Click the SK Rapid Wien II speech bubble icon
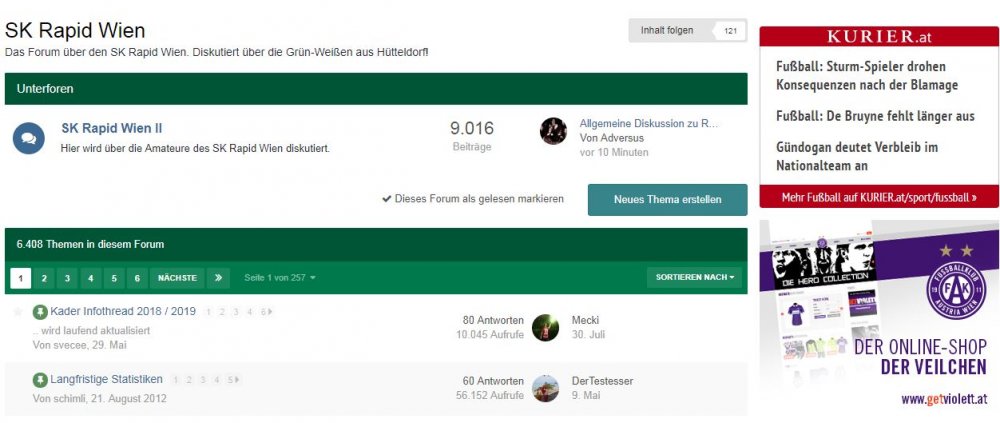Screen dimensions: 1000x423 (29, 138)
